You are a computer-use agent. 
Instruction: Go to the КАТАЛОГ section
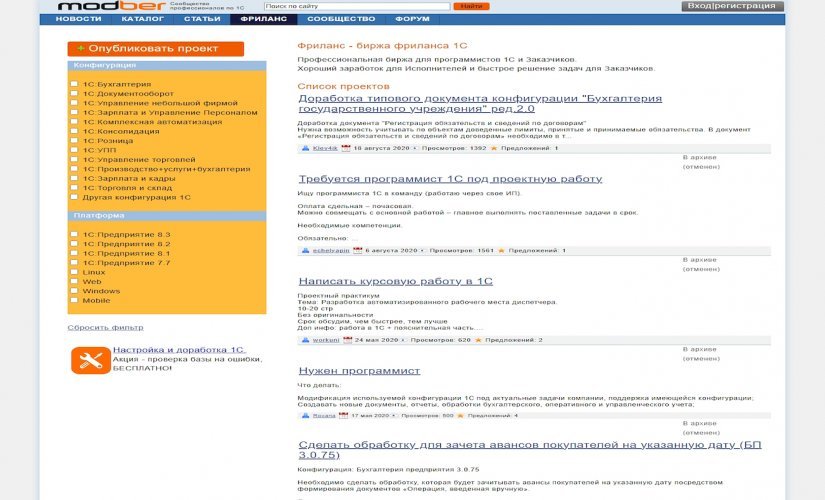pyautogui.click(x=143, y=19)
